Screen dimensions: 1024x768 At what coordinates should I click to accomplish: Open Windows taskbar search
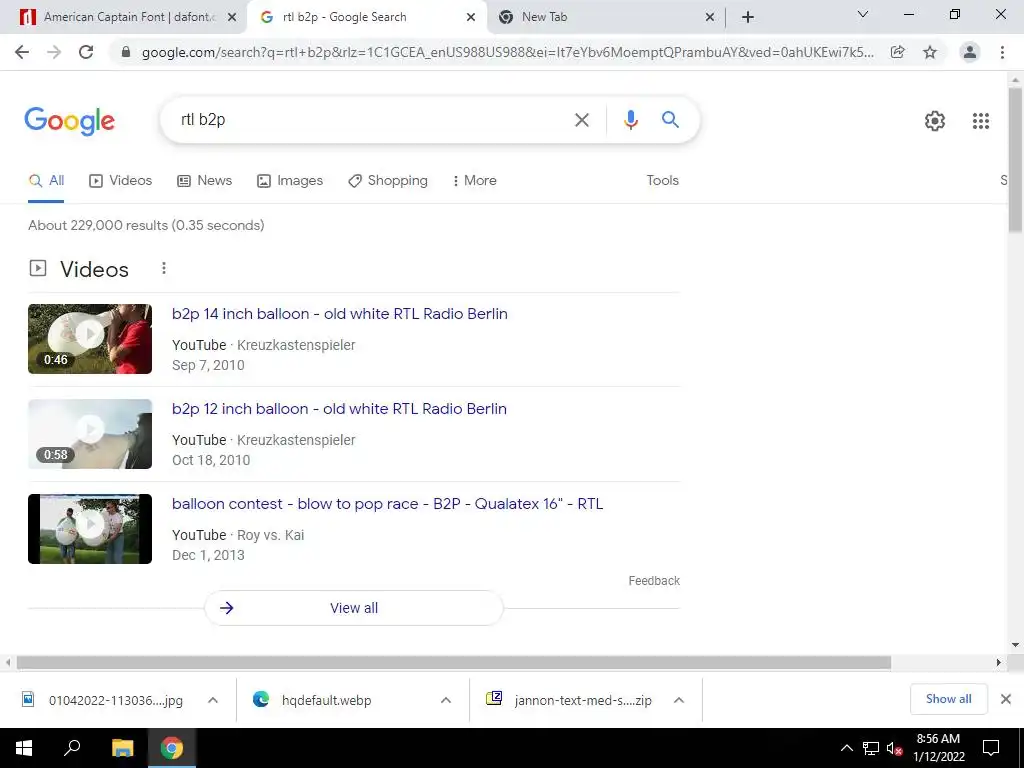click(x=72, y=748)
